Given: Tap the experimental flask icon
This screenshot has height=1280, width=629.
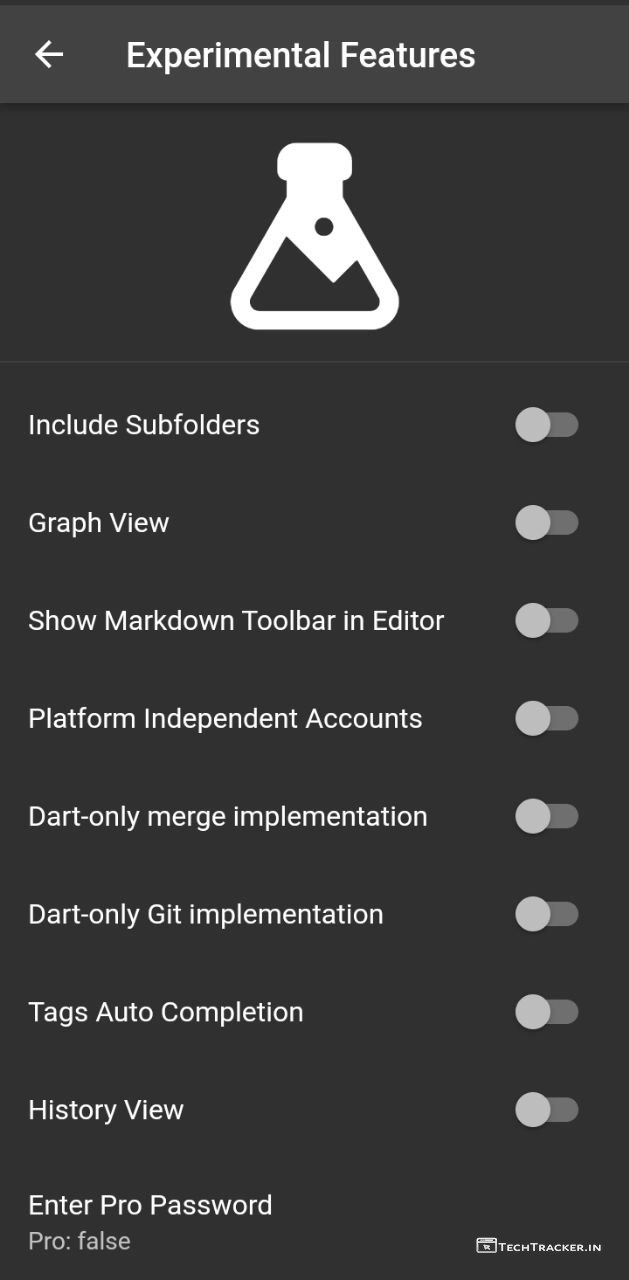Looking at the screenshot, I should coord(315,237).
